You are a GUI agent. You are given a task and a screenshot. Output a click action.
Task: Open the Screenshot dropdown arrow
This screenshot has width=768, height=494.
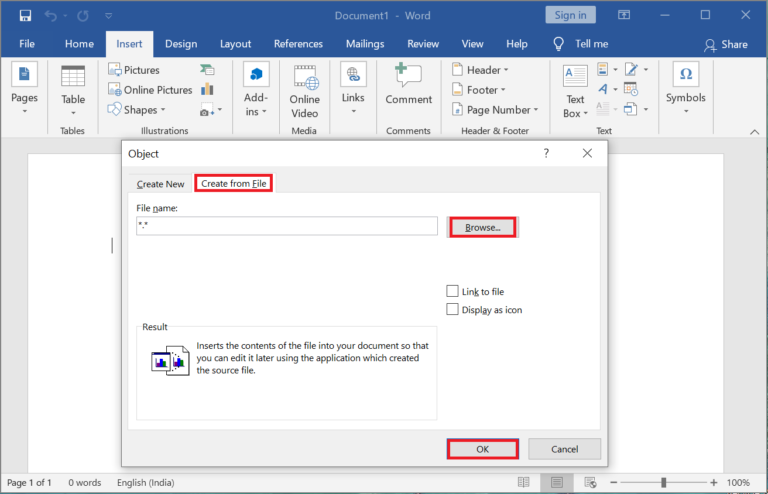tap(220, 110)
